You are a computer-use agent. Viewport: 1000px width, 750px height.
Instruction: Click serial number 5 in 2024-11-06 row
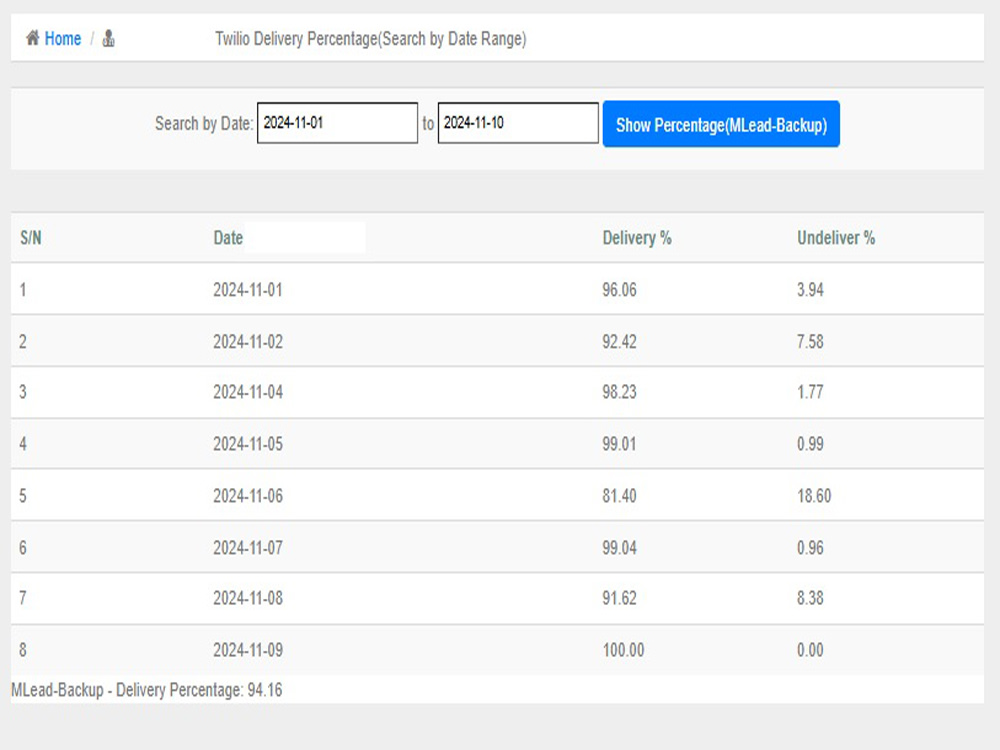[x=23, y=496]
